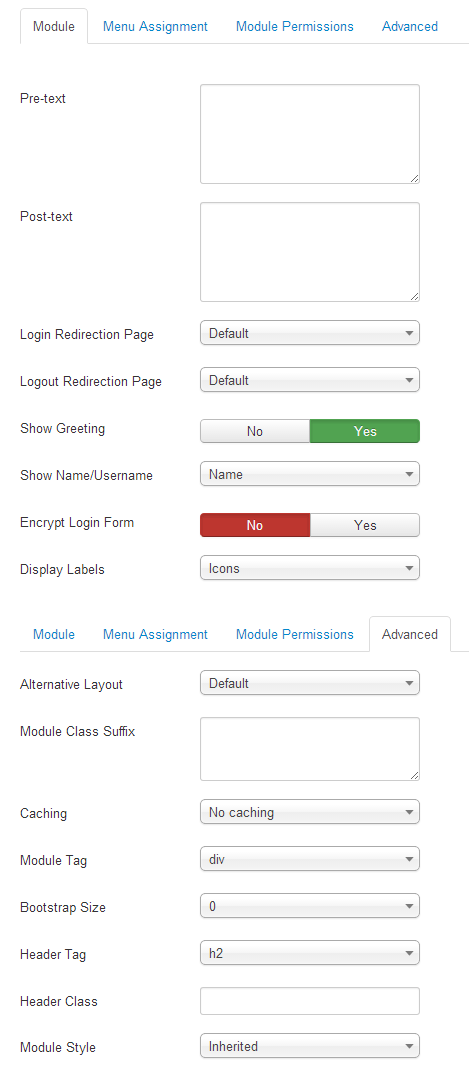Click into the Pre-text textarea
Viewport: 469px width, 1092px height.
tap(310, 134)
